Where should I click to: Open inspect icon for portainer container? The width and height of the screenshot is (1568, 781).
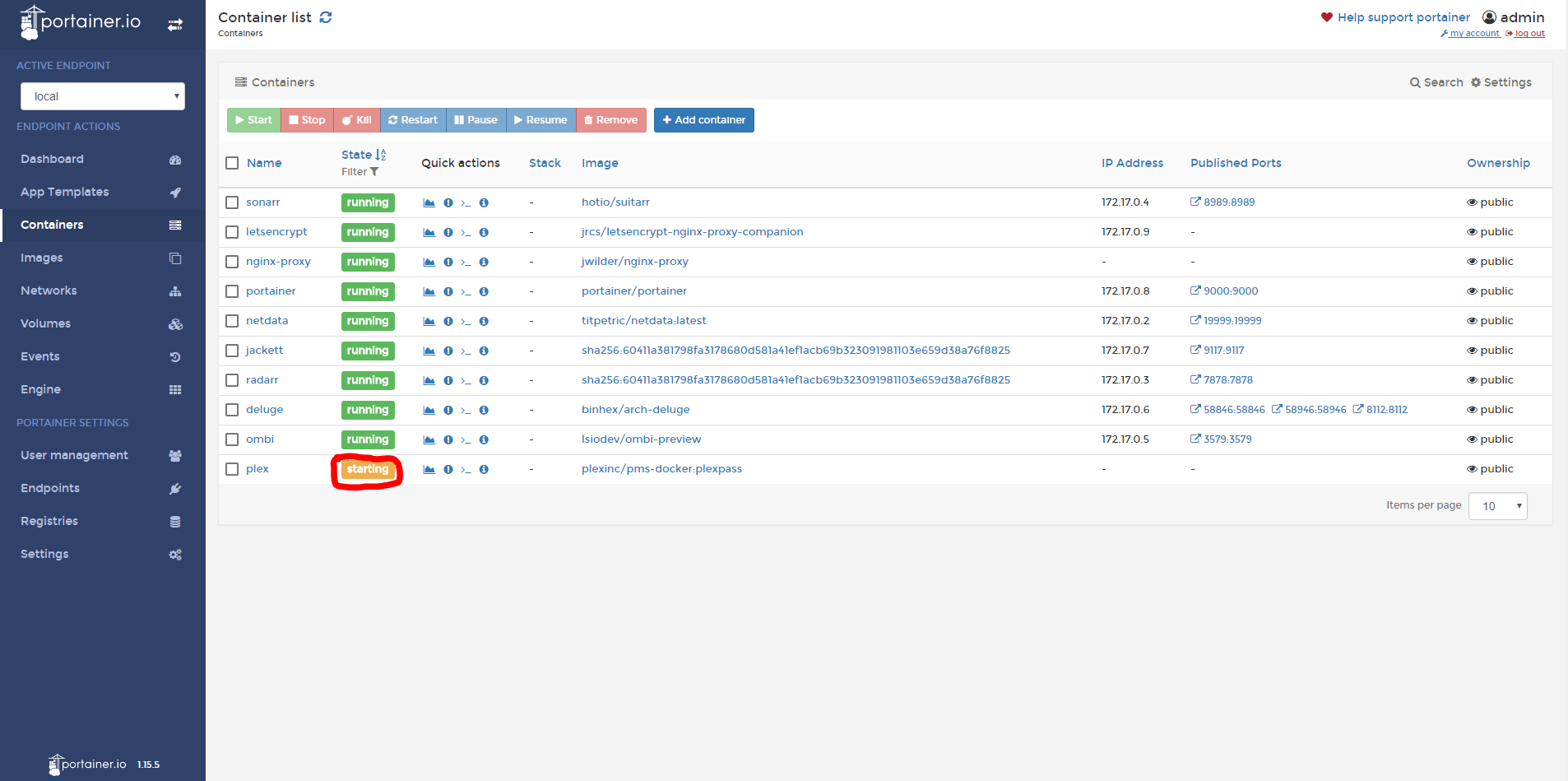click(484, 291)
